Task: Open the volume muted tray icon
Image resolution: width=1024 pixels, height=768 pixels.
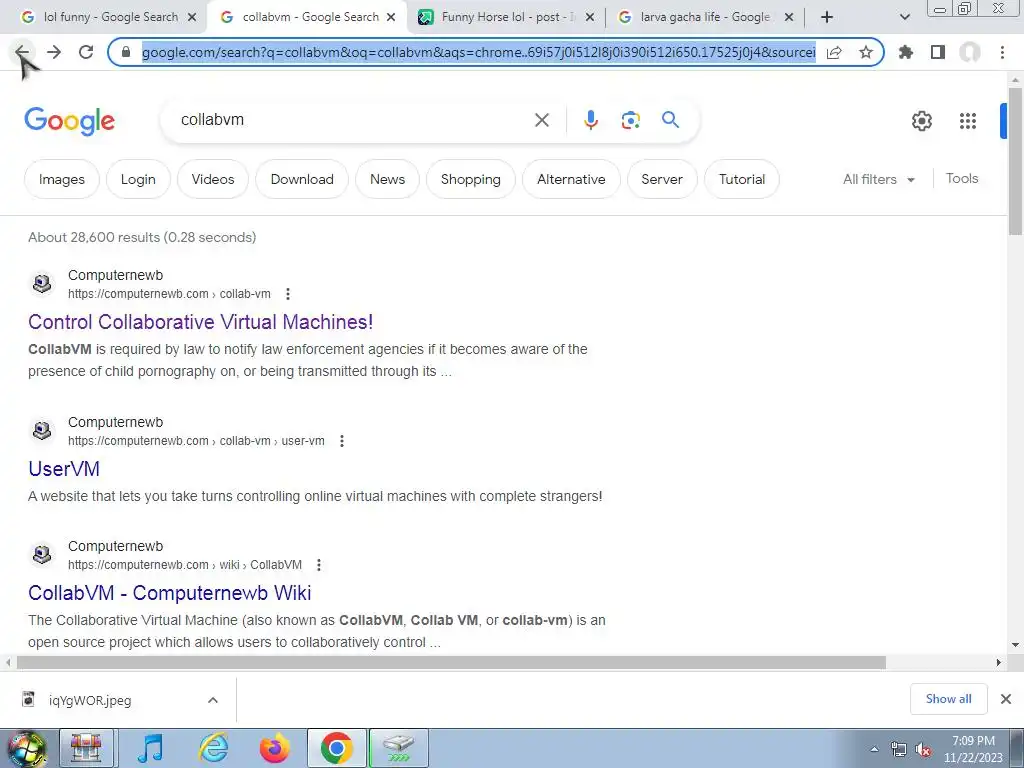Action: [x=923, y=750]
